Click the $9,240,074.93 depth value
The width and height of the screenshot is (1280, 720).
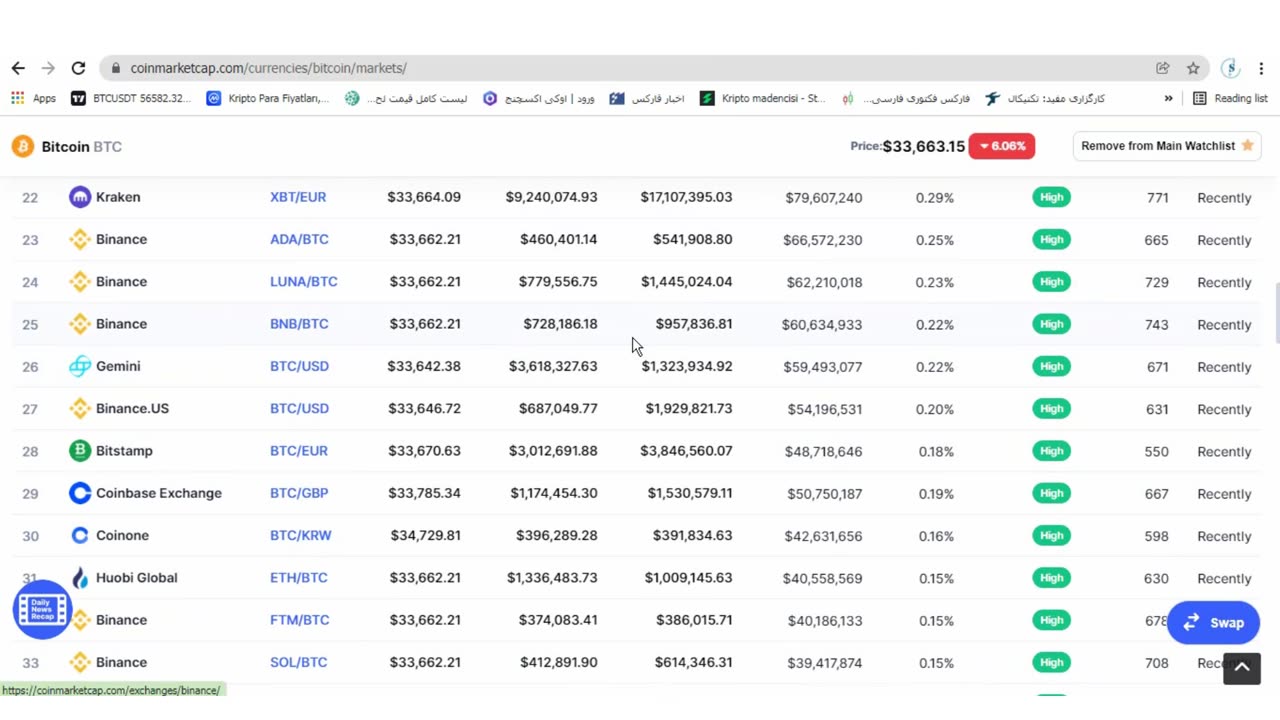551,197
